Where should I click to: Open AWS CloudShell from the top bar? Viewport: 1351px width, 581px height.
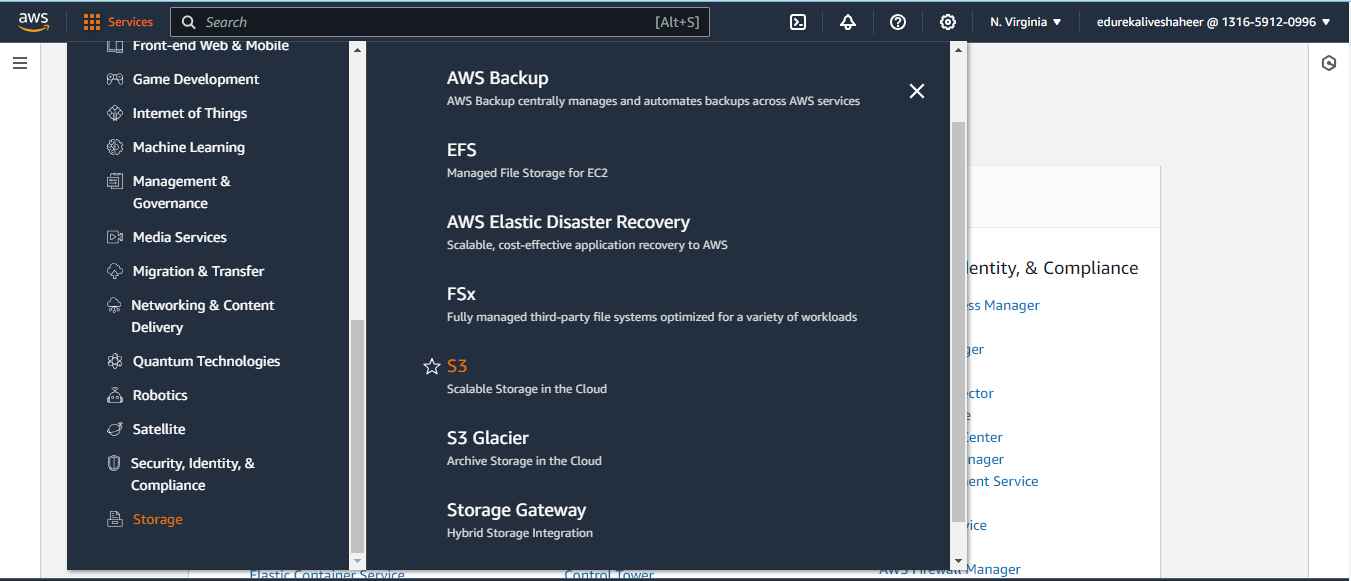click(797, 21)
